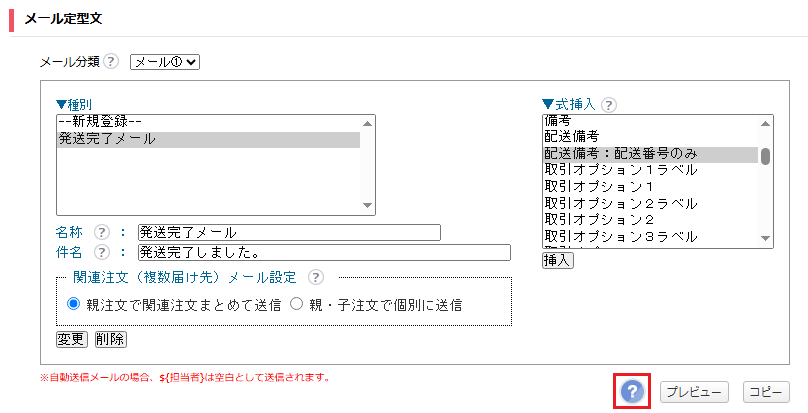Select --新規登録-- in 種別 list
Screen dimensions: 808x413
click(208, 122)
